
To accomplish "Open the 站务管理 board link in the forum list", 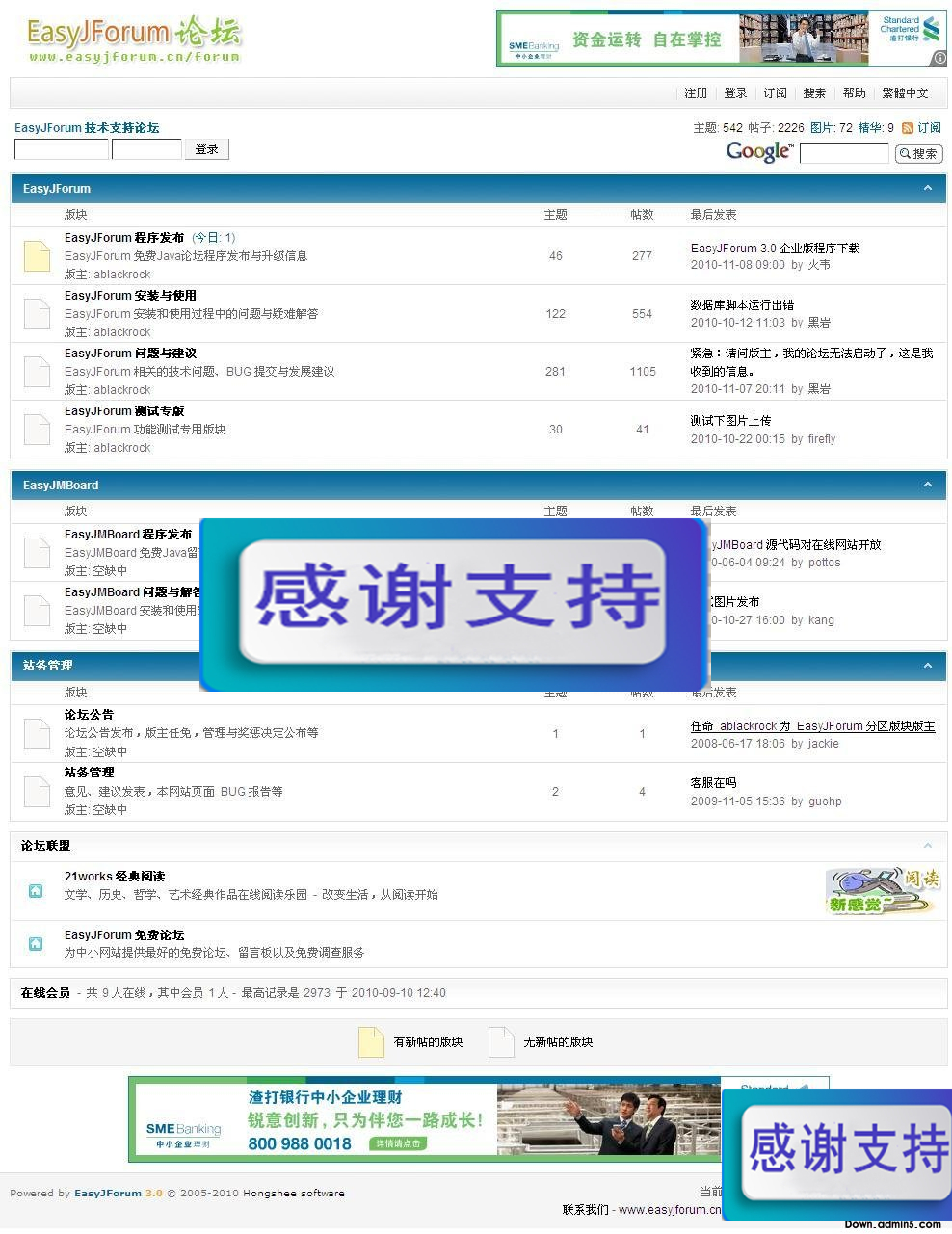I will 89,773.
